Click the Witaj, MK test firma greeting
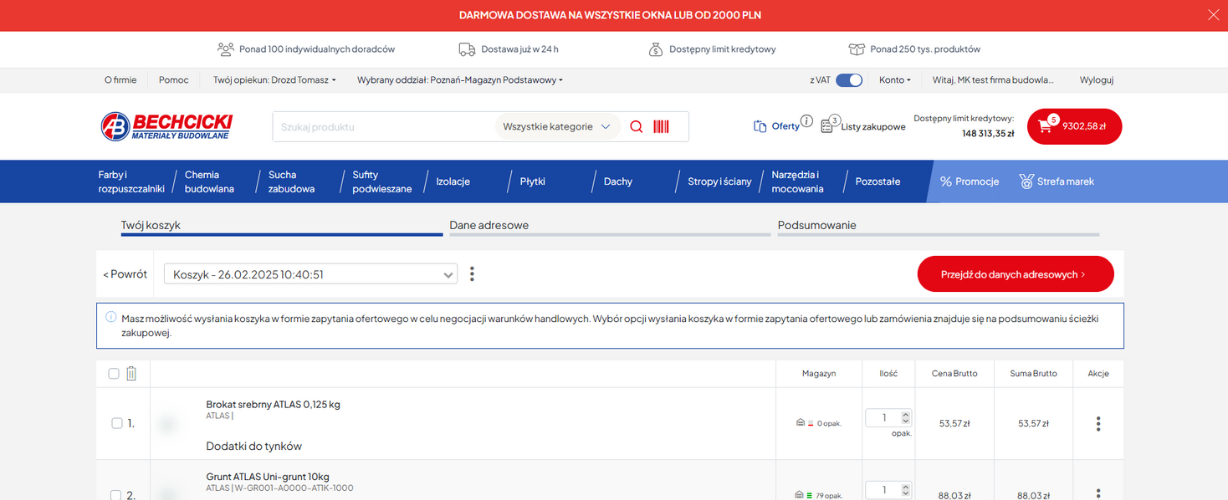Viewport: 1228px width, 500px height. coord(993,80)
